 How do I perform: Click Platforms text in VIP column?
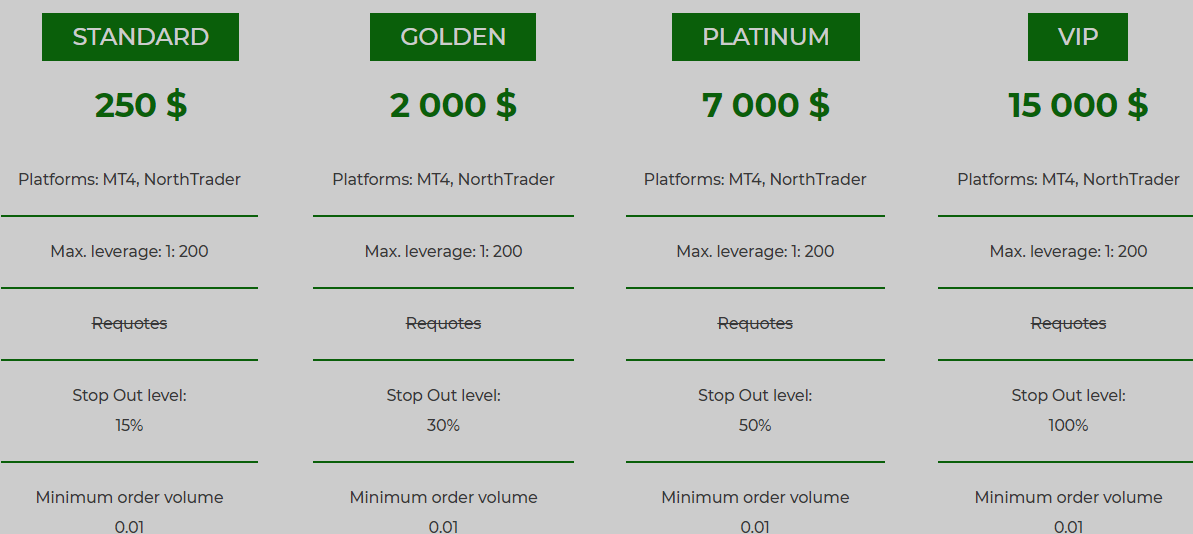[x=1068, y=180]
